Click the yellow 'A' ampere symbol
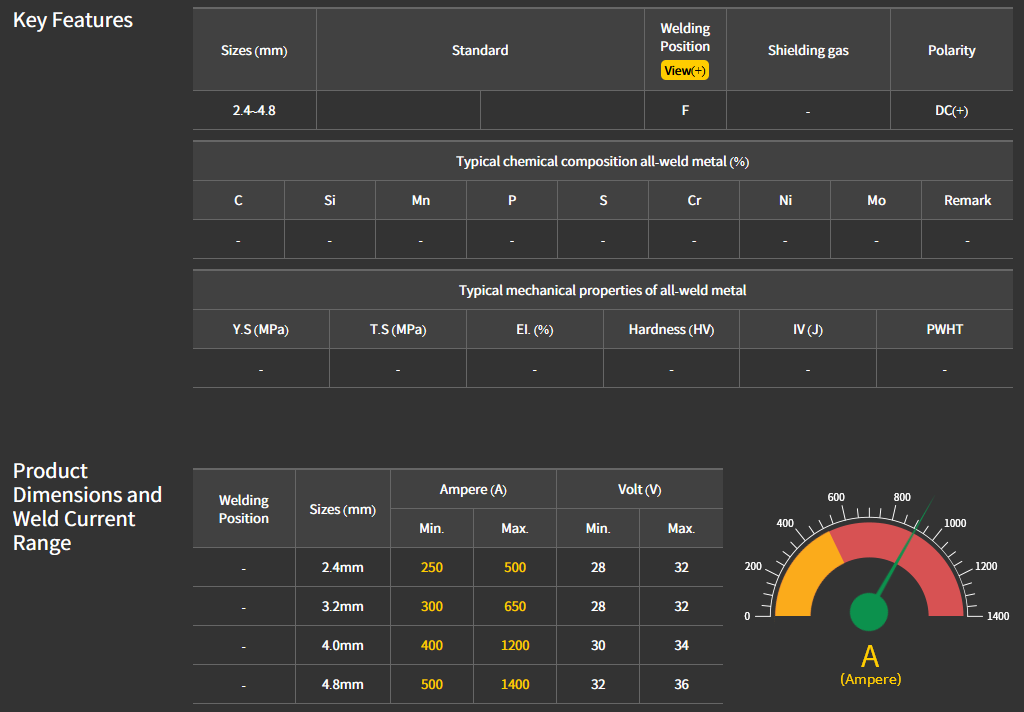 870,657
